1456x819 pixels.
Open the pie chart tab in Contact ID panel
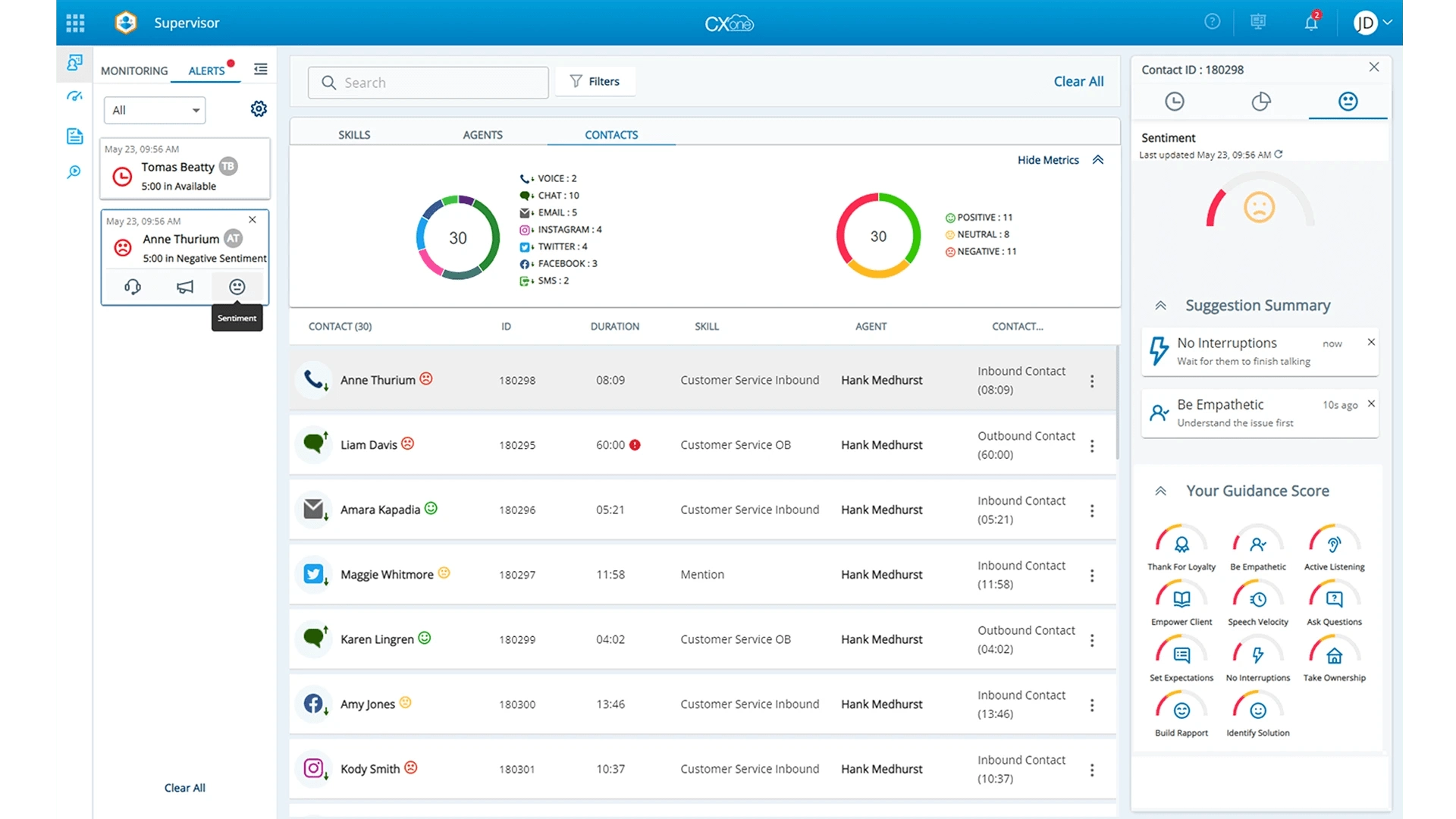coord(1261,101)
